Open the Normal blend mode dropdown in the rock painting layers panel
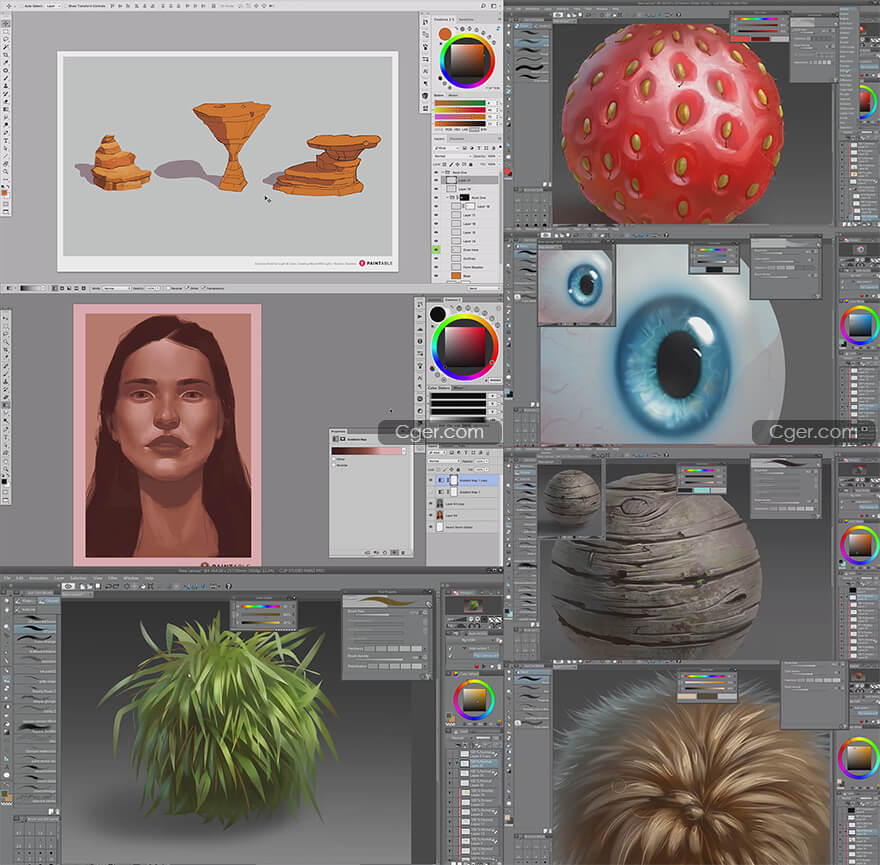Screen dimensions: 880x865 point(452,156)
